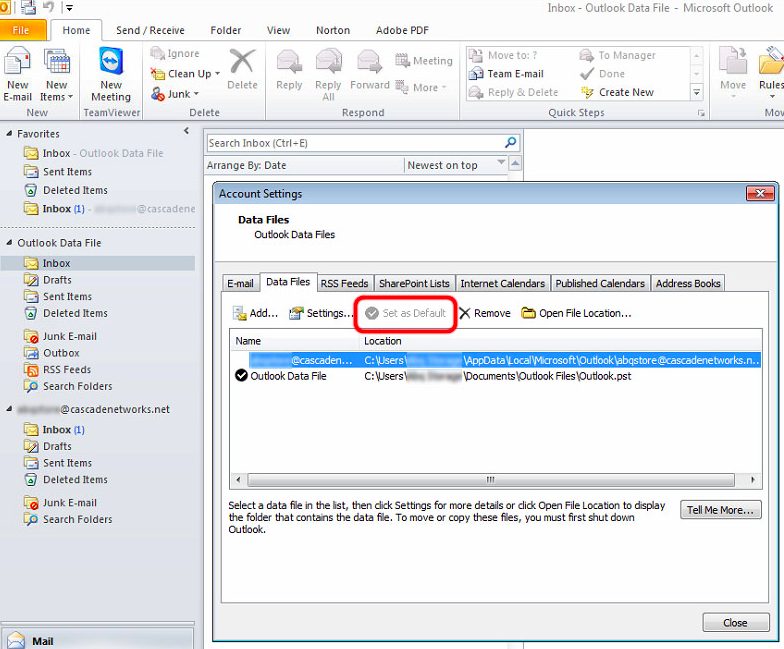The height and width of the screenshot is (649, 784).
Task: Switch to the View ribbon tab
Action: coord(278,30)
